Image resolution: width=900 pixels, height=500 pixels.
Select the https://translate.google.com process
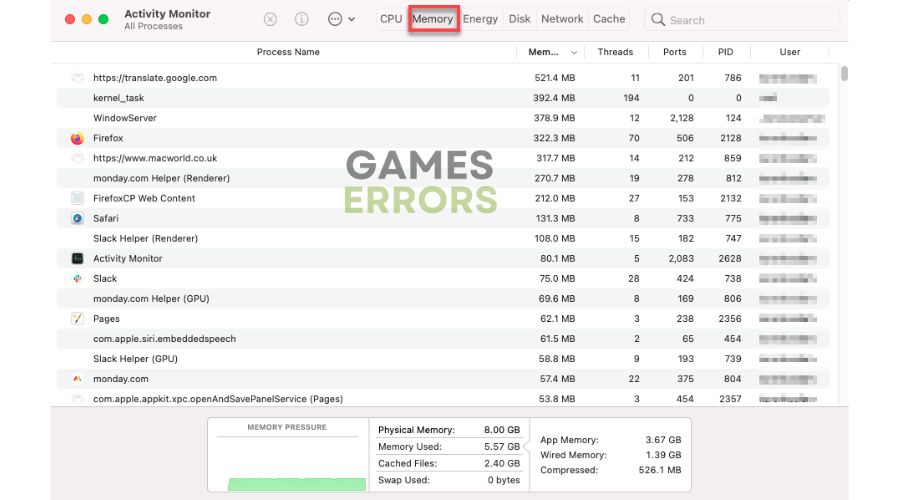click(x=443, y=78)
